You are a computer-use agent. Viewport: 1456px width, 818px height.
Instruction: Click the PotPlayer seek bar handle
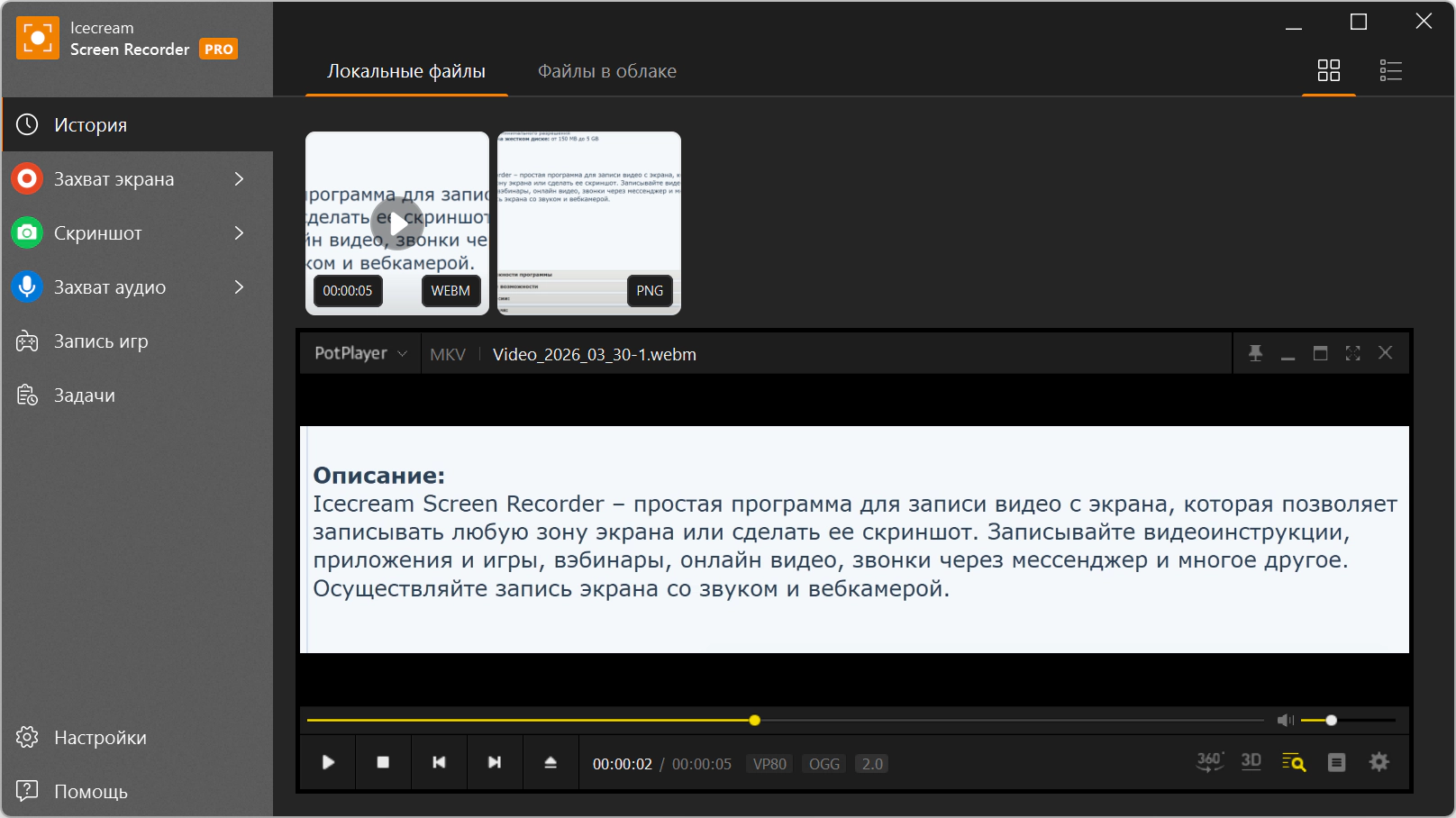(755, 720)
